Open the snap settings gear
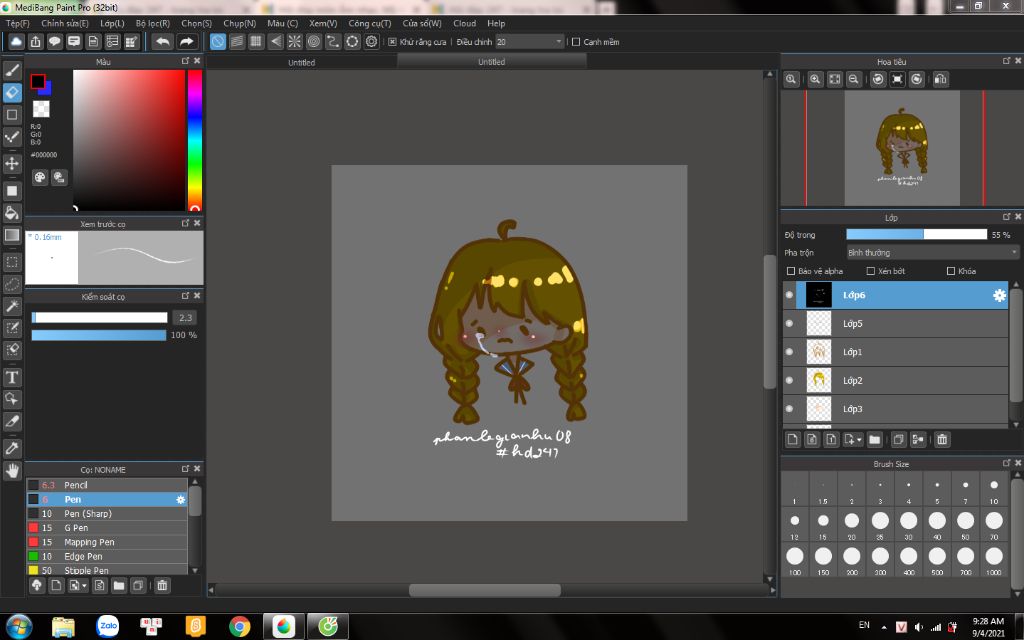 click(x=372, y=42)
